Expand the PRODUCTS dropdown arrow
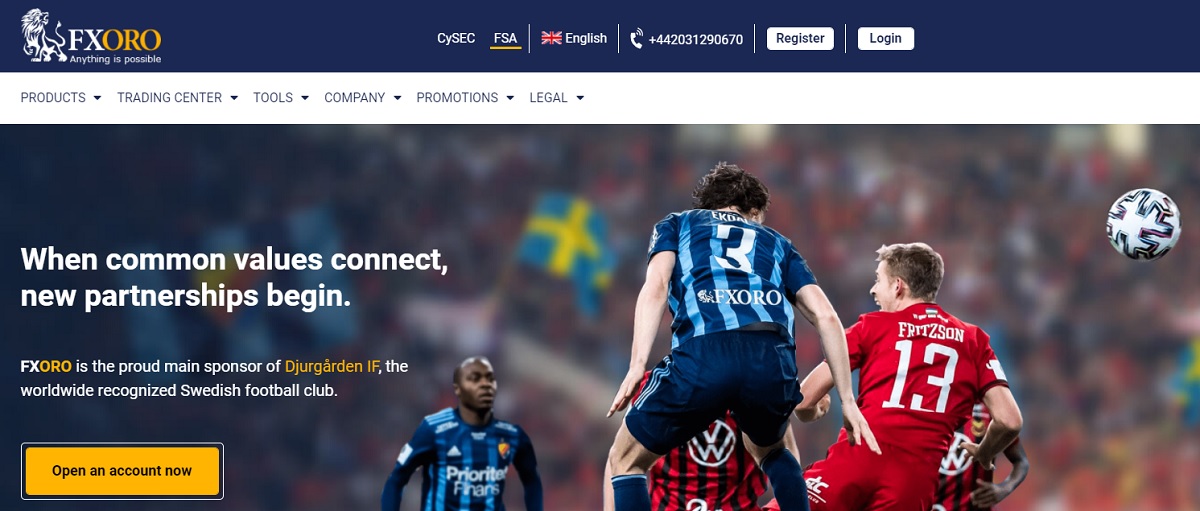The image size is (1200, 511). pos(97,98)
